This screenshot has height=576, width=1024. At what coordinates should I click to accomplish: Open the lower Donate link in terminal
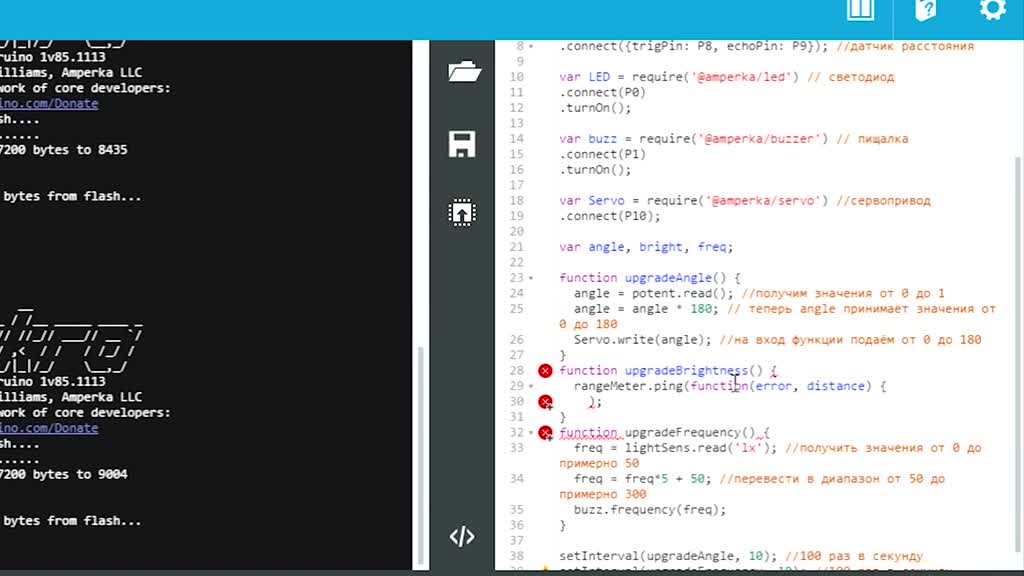coord(49,428)
